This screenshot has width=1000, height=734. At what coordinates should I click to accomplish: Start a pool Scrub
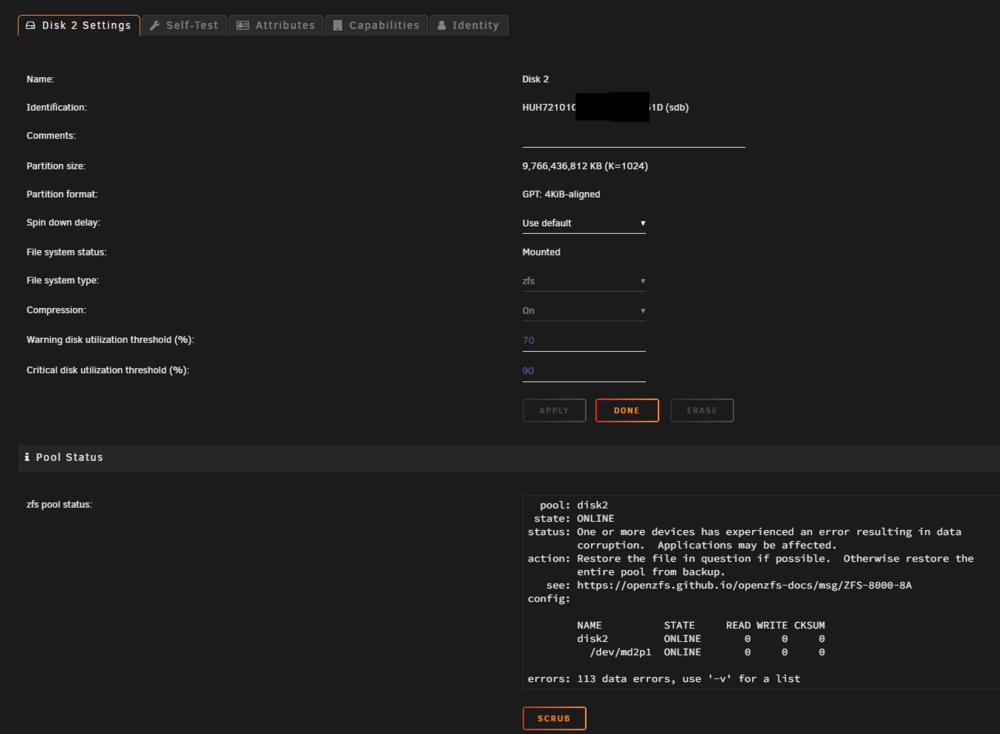(x=554, y=719)
